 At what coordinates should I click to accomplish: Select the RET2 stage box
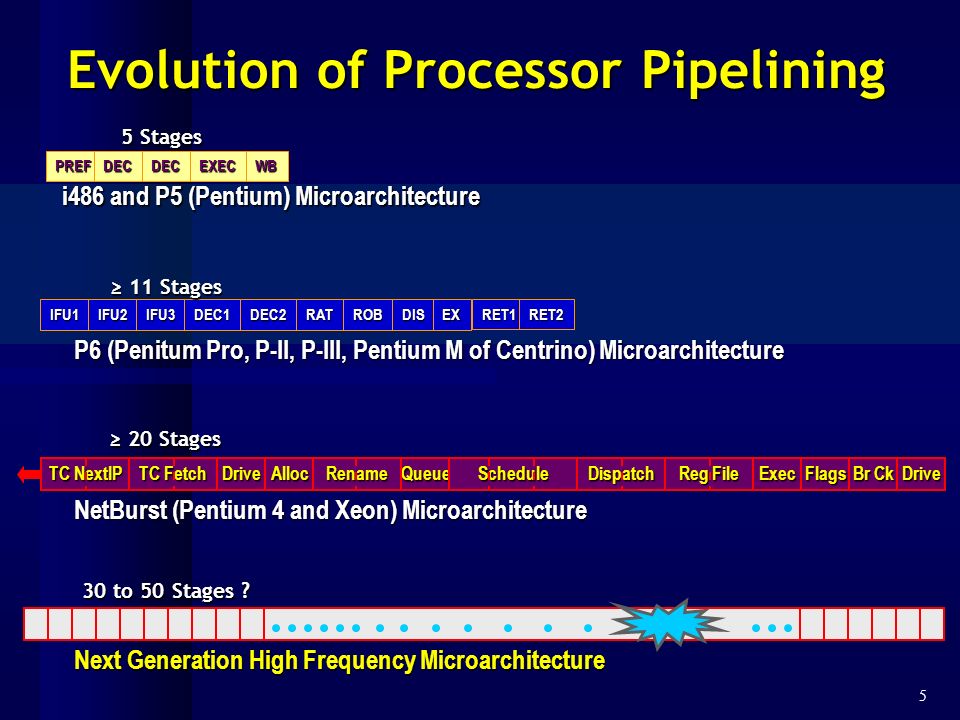[547, 315]
